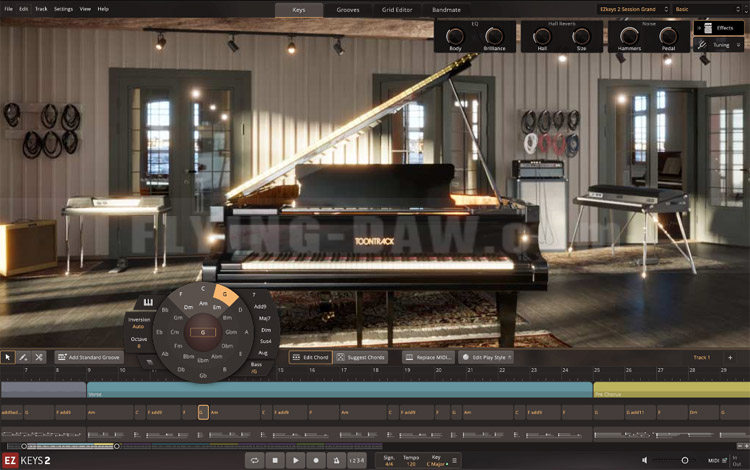750x470 pixels.
Task: Switch to the Keys tab
Action: coord(298,10)
